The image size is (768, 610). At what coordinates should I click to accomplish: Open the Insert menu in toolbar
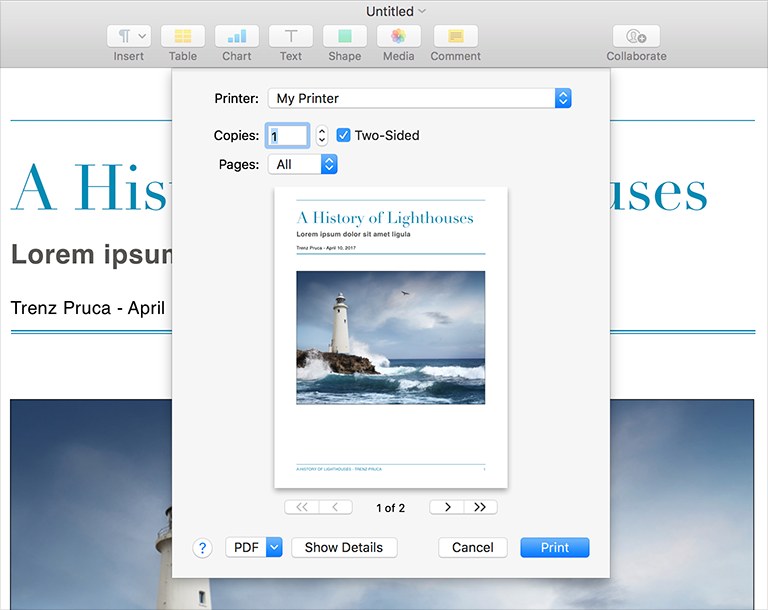click(x=129, y=36)
